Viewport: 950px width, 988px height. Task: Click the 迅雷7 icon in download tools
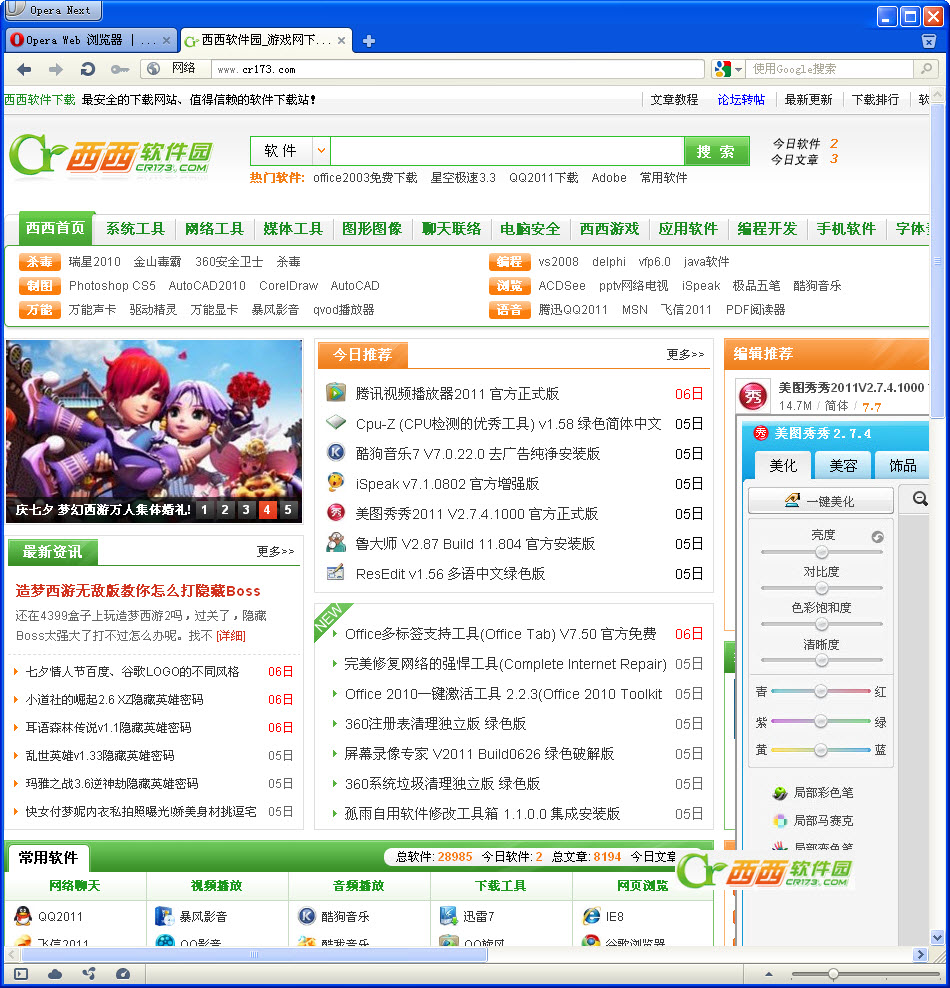448,916
